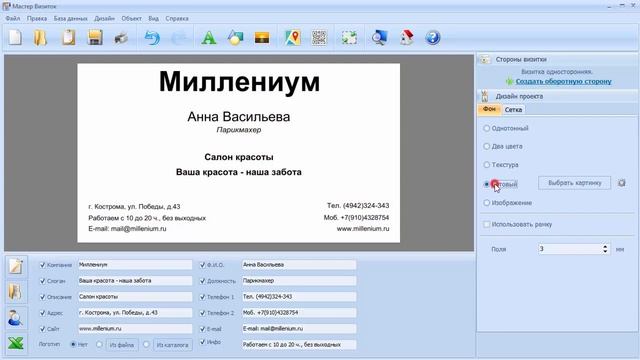Image resolution: width=640 pixels, height=360 pixels.
Task: Click the Компания input field with Миллениум
Action: point(135,265)
